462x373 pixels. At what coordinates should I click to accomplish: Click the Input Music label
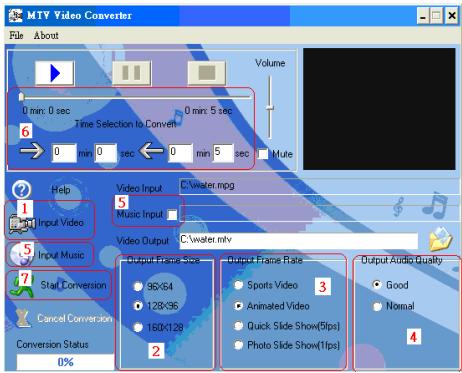point(61,255)
